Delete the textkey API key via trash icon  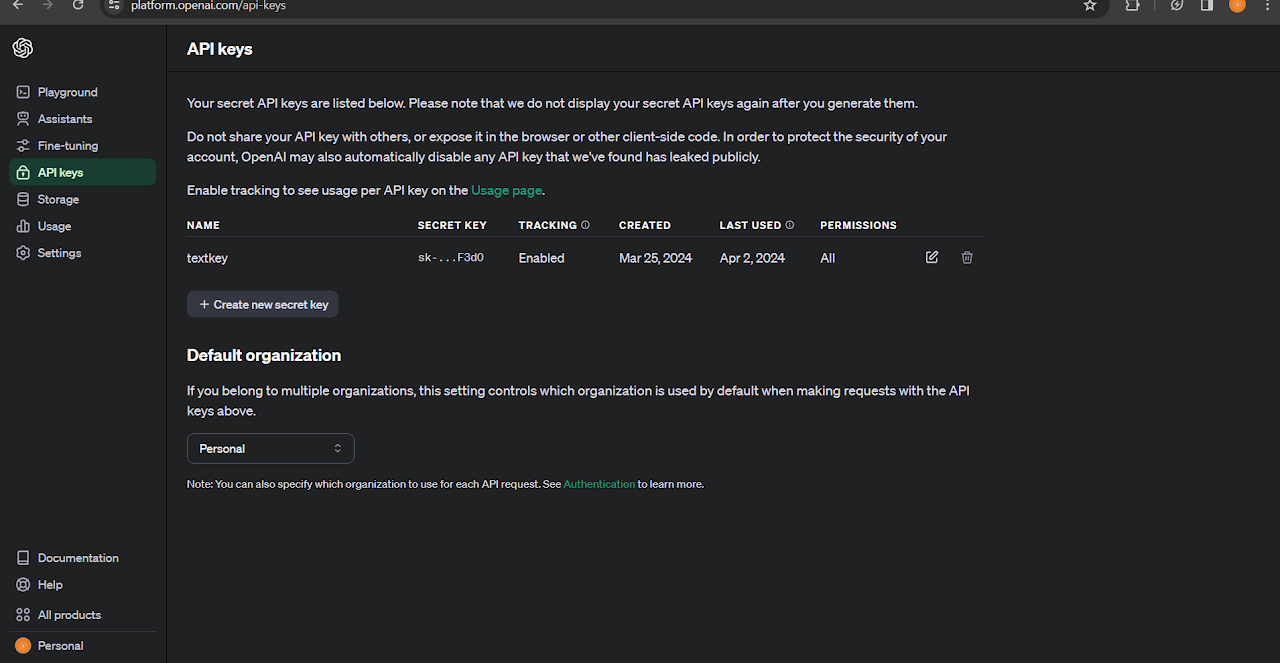pos(967,257)
